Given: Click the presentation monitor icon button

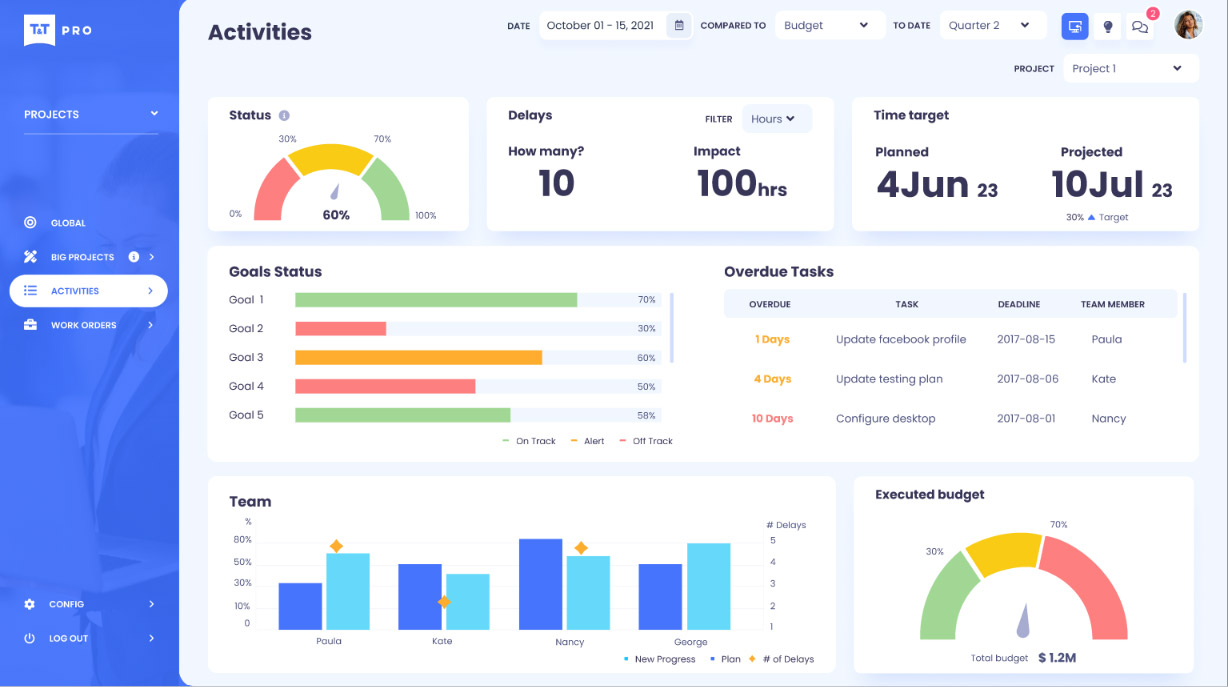Looking at the screenshot, I should pos(1075,26).
